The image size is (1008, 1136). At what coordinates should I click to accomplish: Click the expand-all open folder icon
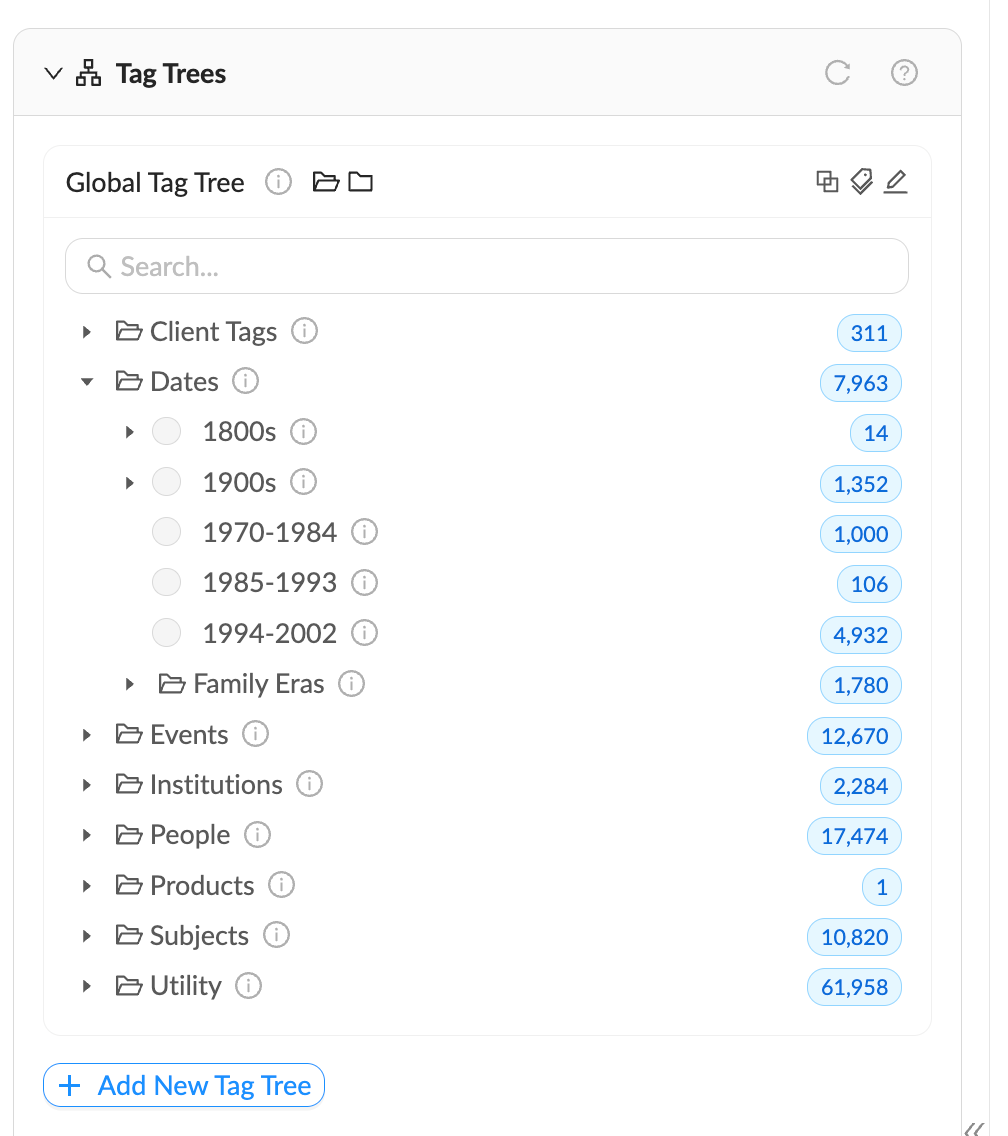[x=325, y=182]
